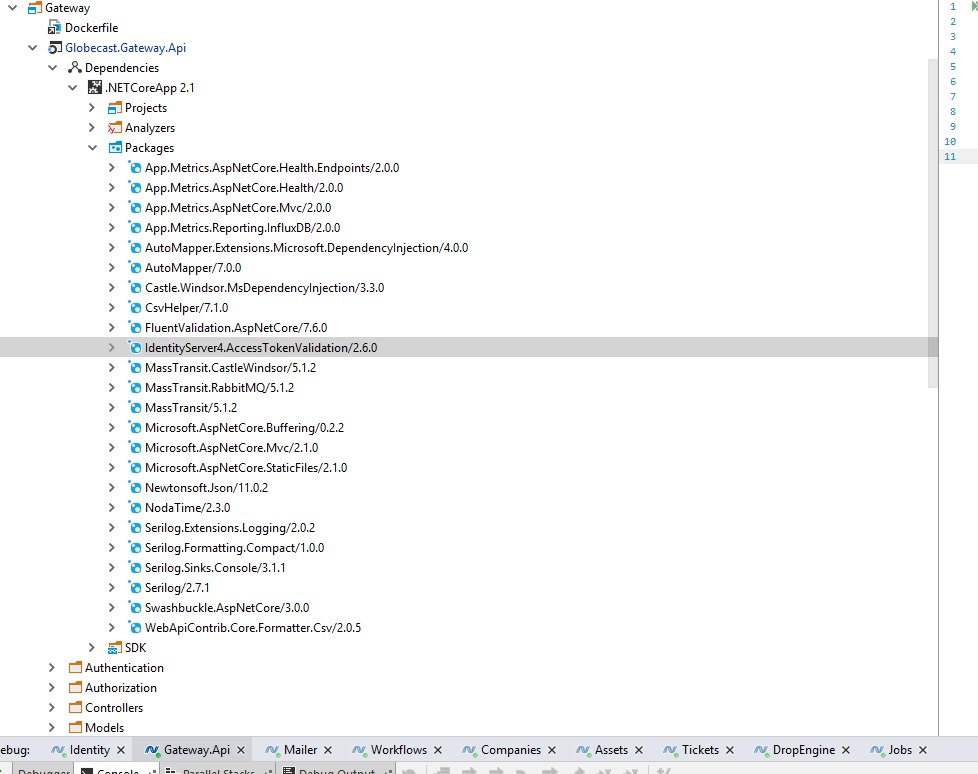Expand the App.Metrics.Reporting.InfluxDB/2.0.0 package
Image resolution: width=978 pixels, height=774 pixels.
click(112, 228)
